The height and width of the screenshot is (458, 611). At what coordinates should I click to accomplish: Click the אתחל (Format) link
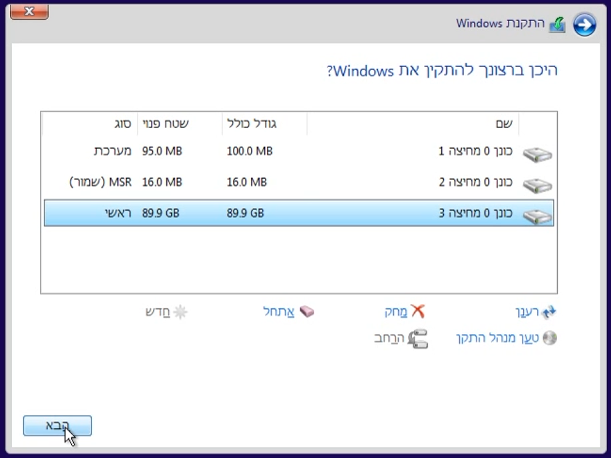pos(279,312)
